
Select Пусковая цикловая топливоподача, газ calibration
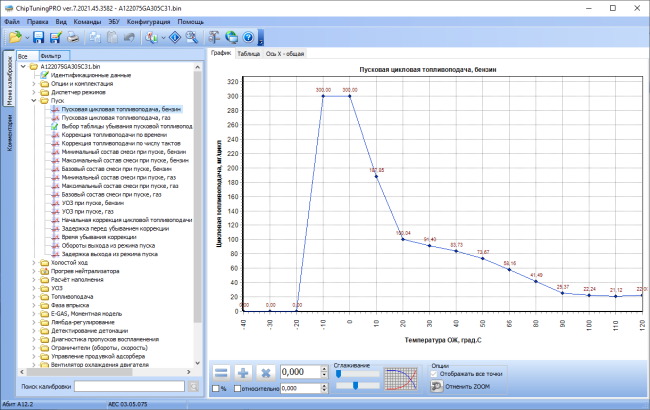[x=116, y=118]
